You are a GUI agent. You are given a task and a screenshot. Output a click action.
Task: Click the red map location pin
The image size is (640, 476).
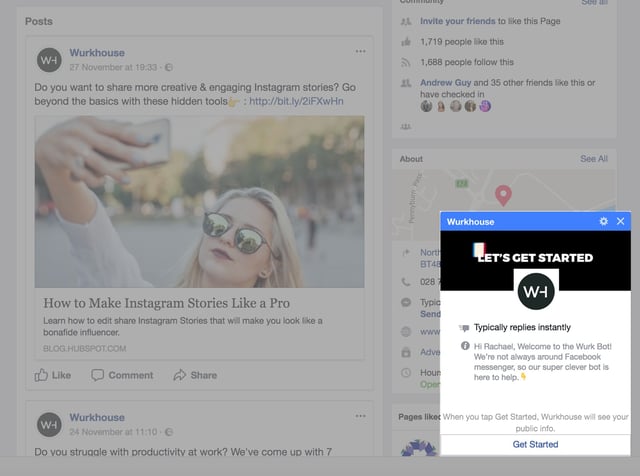coord(503,195)
